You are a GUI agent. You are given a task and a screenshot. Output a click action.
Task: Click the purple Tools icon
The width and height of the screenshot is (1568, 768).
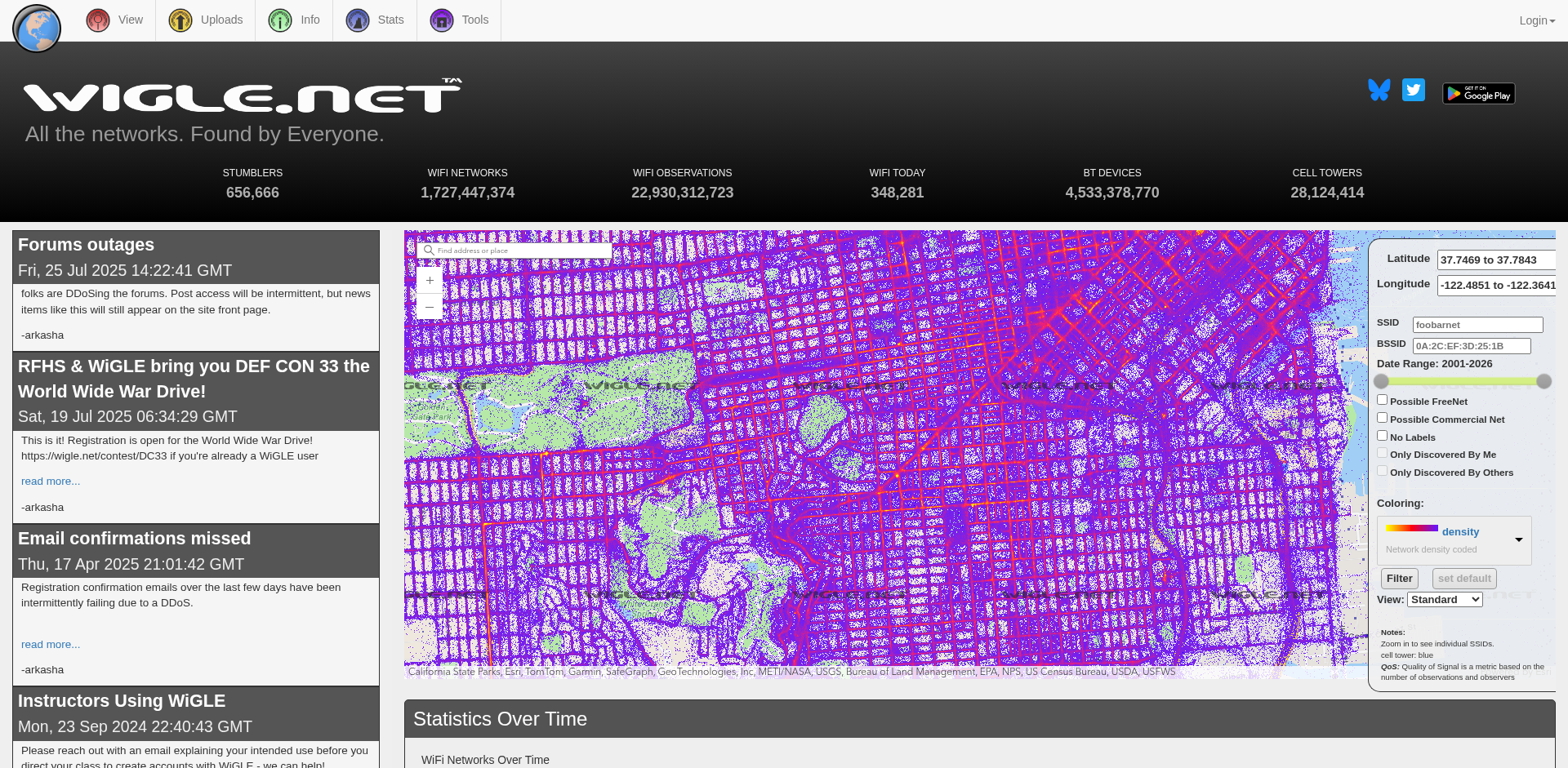click(x=442, y=20)
